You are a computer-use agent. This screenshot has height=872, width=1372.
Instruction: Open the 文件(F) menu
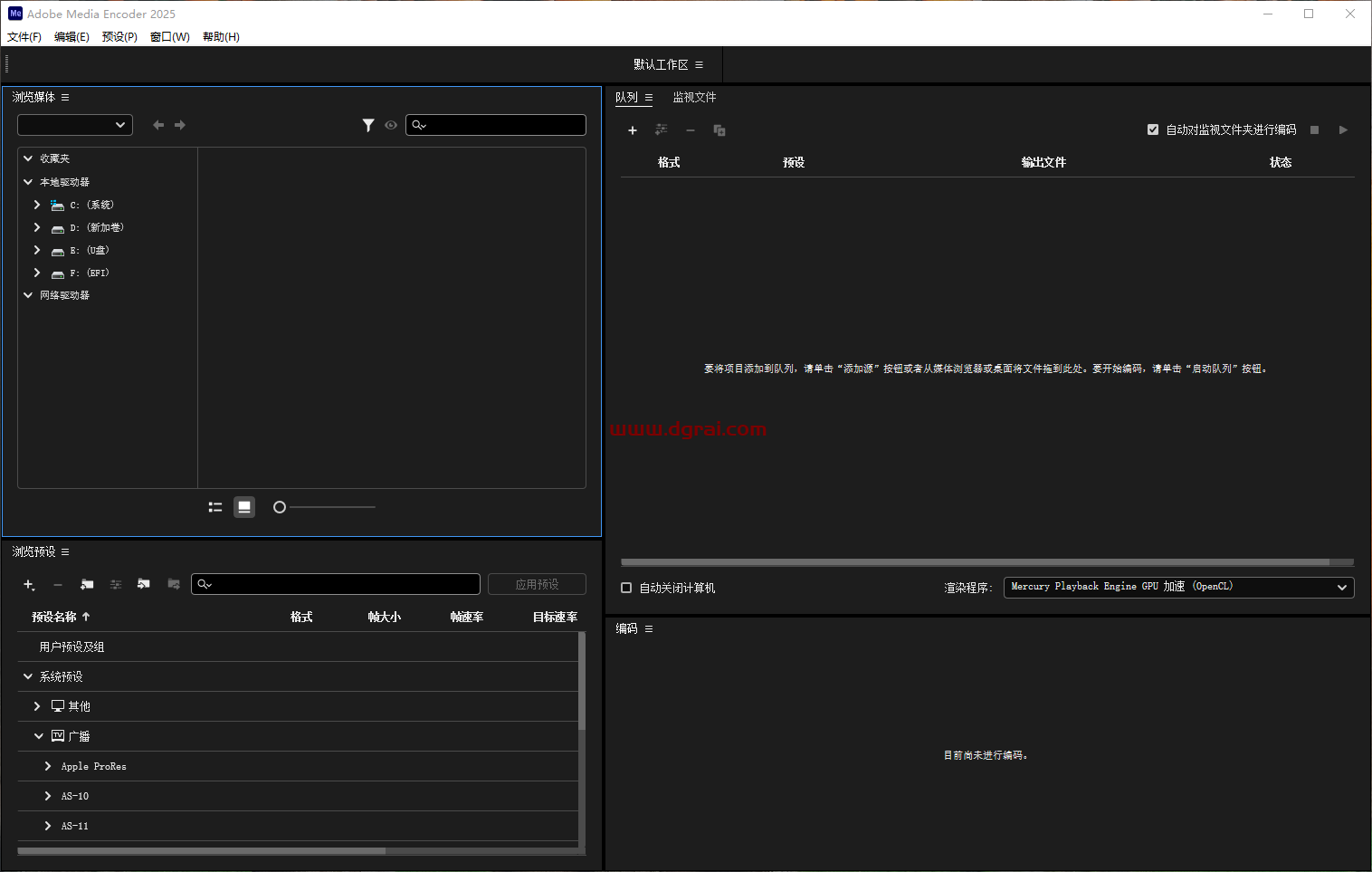24,37
